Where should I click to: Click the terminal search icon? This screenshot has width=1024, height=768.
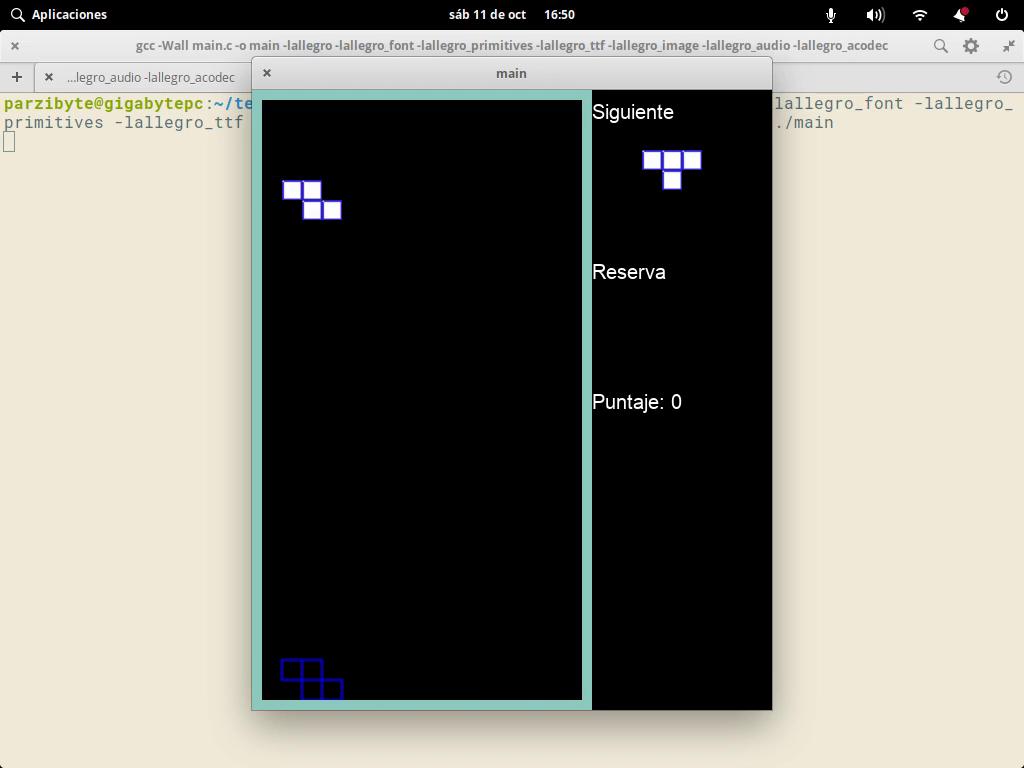click(x=940, y=46)
